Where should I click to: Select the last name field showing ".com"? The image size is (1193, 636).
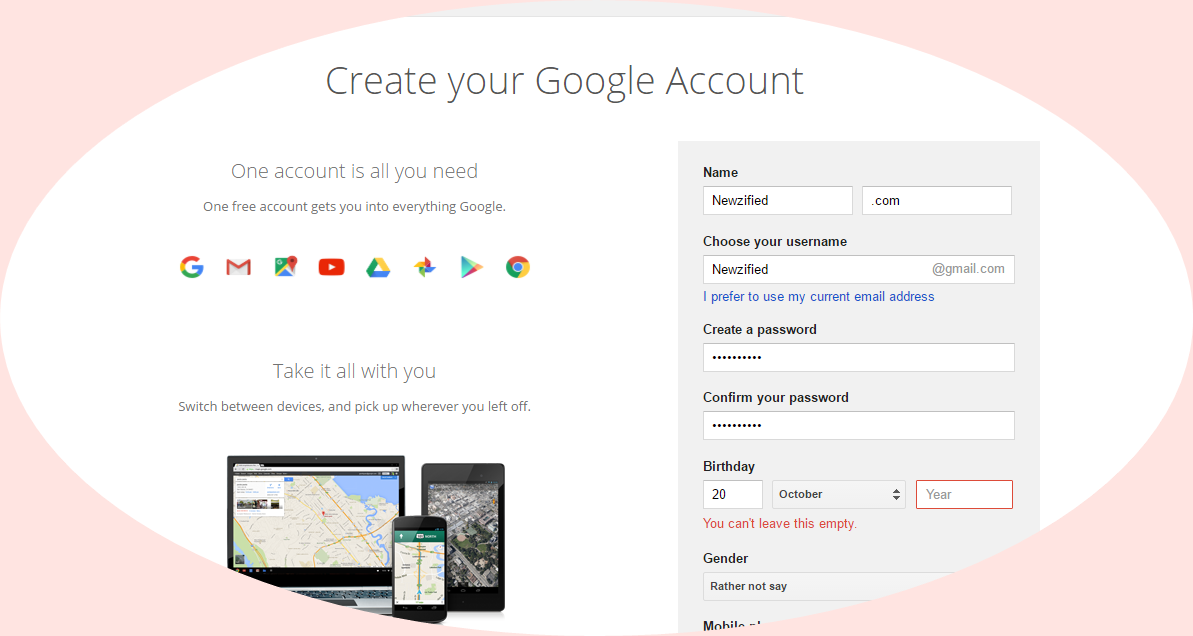click(x=936, y=200)
